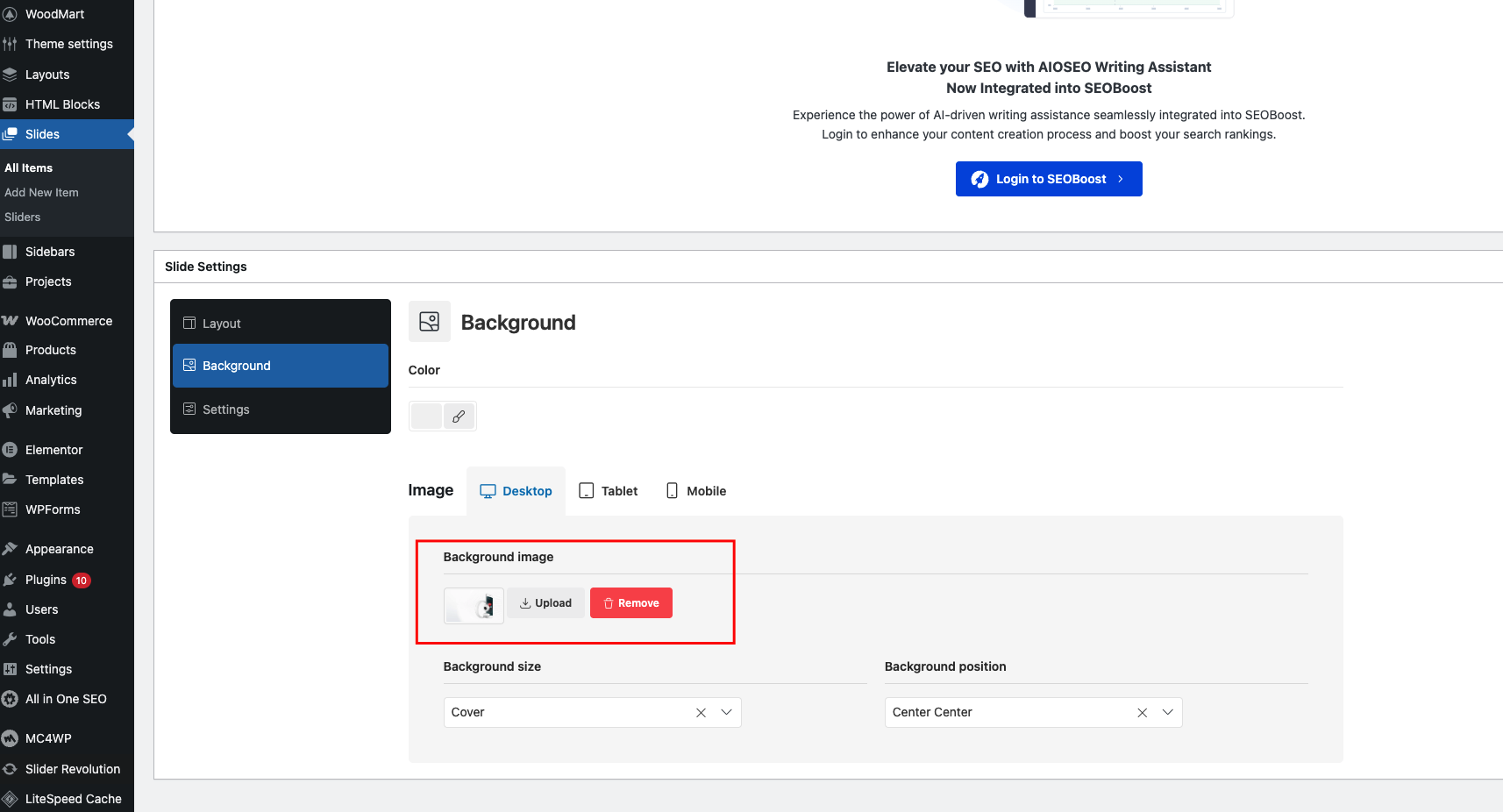Click the Plugins plug icon
1503x812 pixels.
pyautogui.click(x=10, y=580)
